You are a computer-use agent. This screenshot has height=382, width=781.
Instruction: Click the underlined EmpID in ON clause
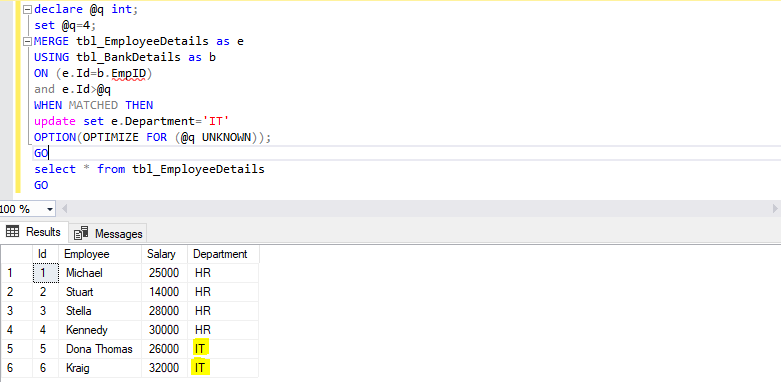(x=129, y=74)
